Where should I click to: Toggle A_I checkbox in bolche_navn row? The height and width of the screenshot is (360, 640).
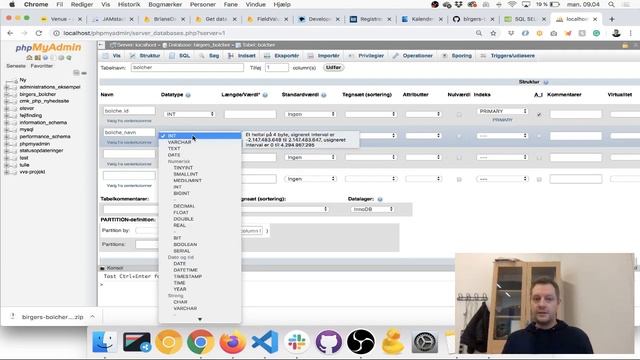pos(539,136)
